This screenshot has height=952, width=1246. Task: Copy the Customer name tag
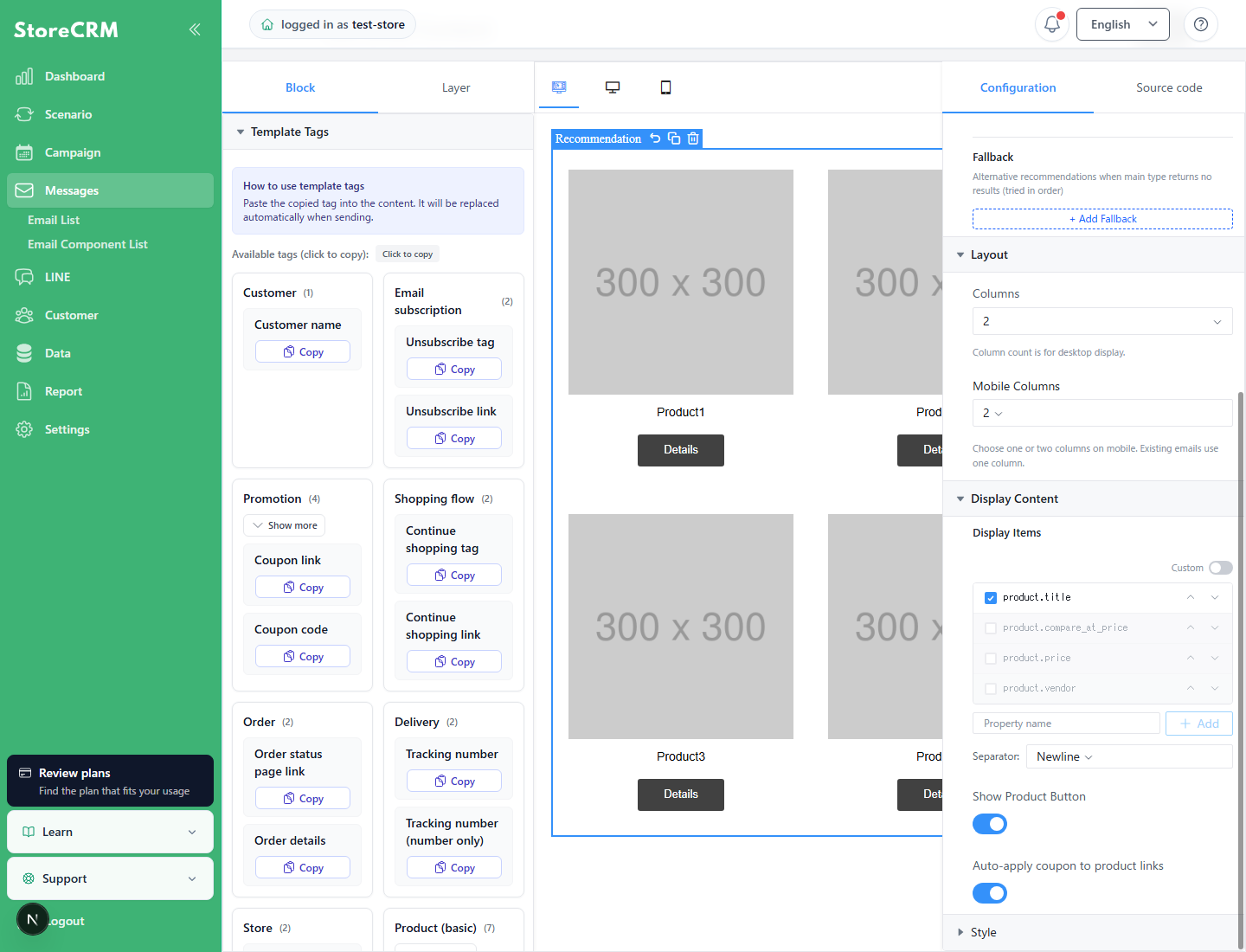coord(303,351)
